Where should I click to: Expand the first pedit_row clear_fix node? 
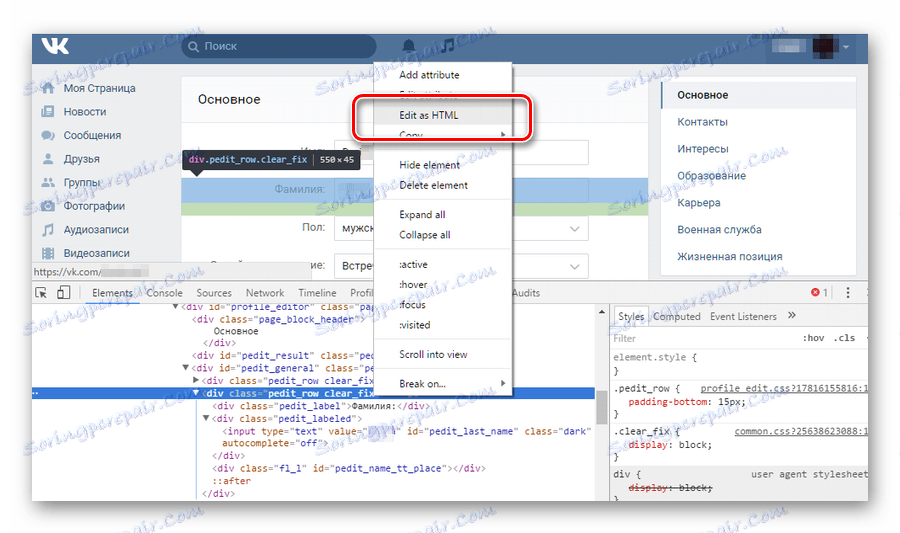click(x=196, y=380)
